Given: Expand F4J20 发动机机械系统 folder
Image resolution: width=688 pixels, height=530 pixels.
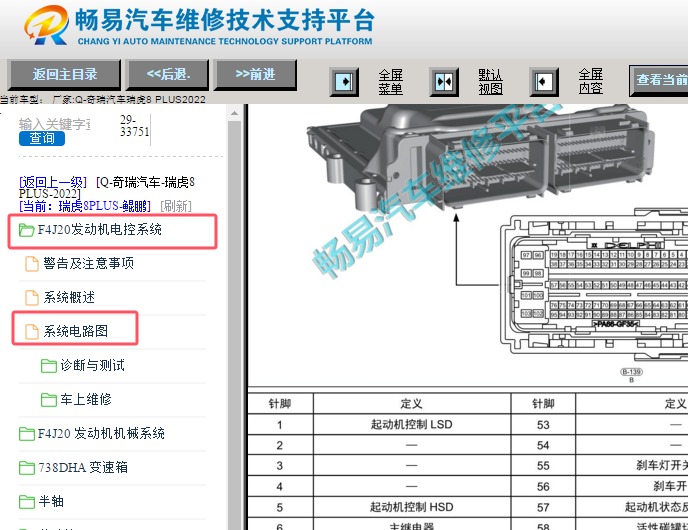Looking at the screenshot, I should [101, 433].
